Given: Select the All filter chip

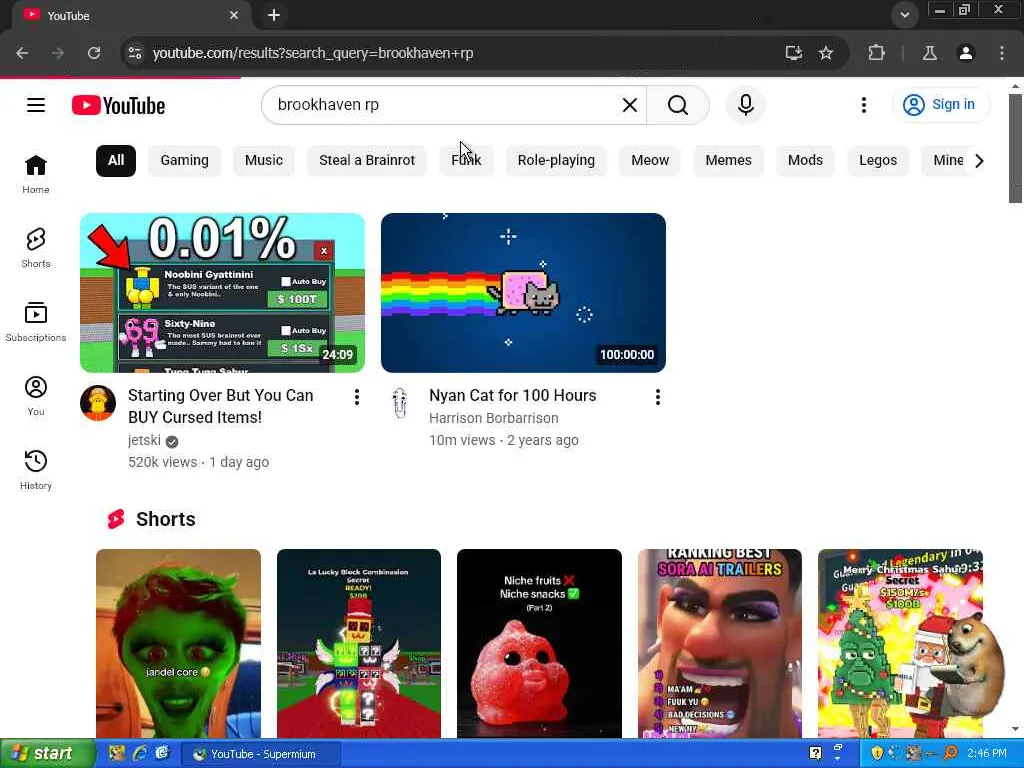Looking at the screenshot, I should 116,161.
